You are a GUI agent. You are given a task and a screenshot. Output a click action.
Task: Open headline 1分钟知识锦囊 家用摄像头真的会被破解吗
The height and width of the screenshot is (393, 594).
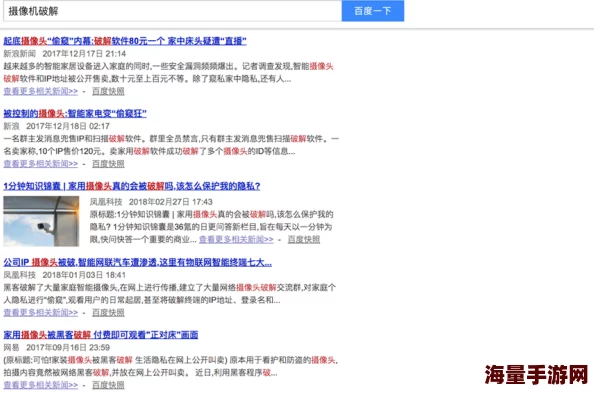(x=132, y=186)
